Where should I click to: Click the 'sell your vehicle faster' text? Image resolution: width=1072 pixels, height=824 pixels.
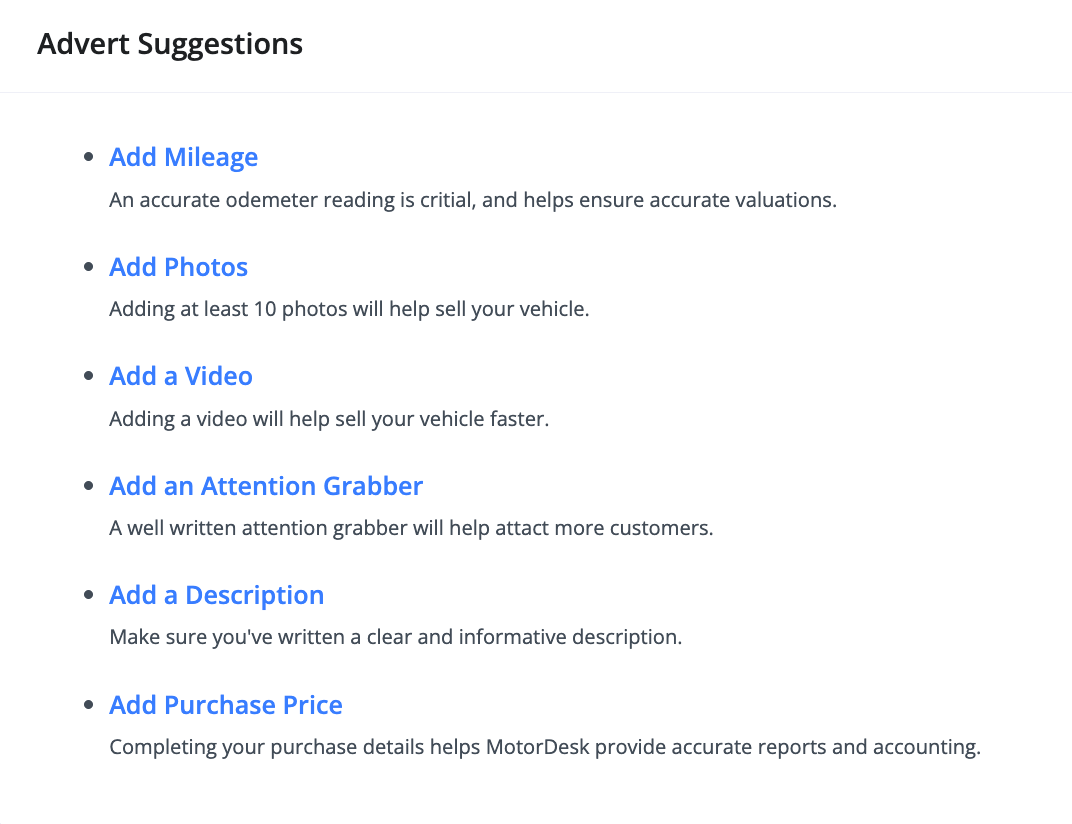tap(330, 419)
